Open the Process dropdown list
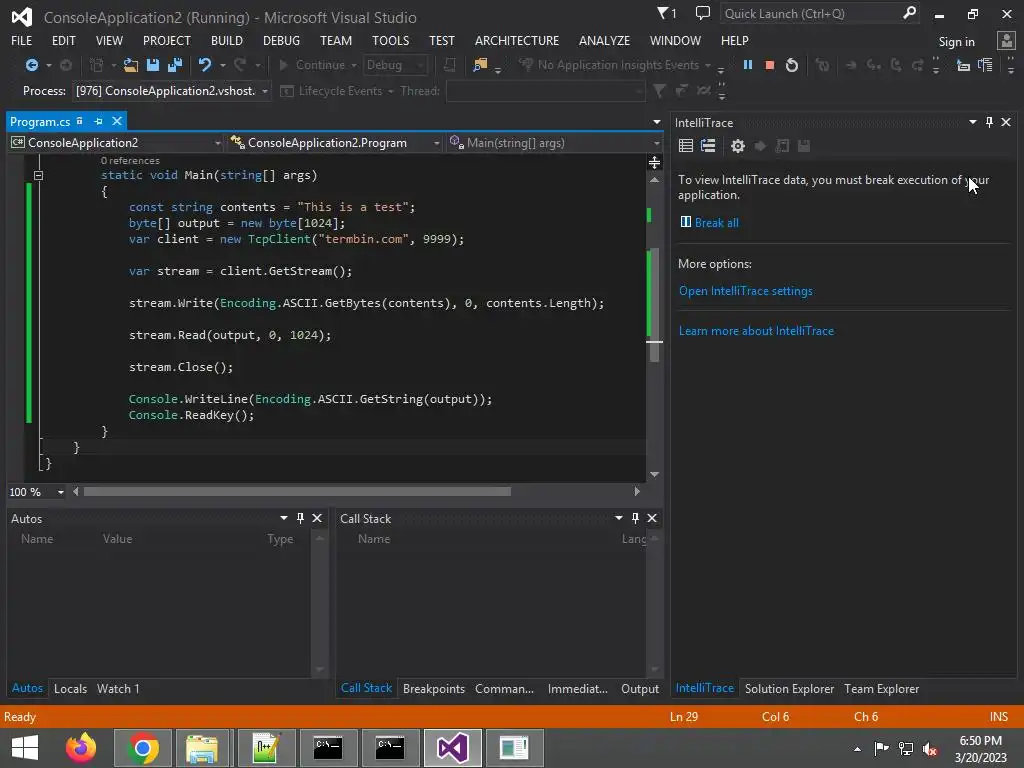 click(x=264, y=91)
